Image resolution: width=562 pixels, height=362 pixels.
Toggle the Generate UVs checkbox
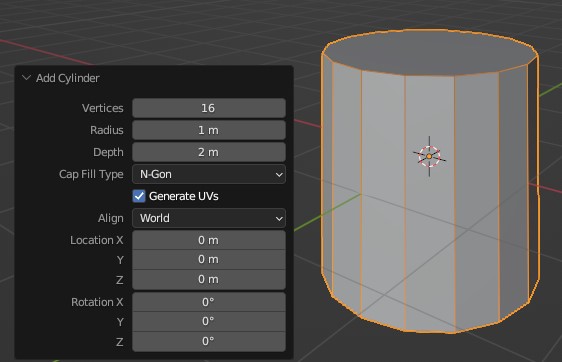(139, 196)
